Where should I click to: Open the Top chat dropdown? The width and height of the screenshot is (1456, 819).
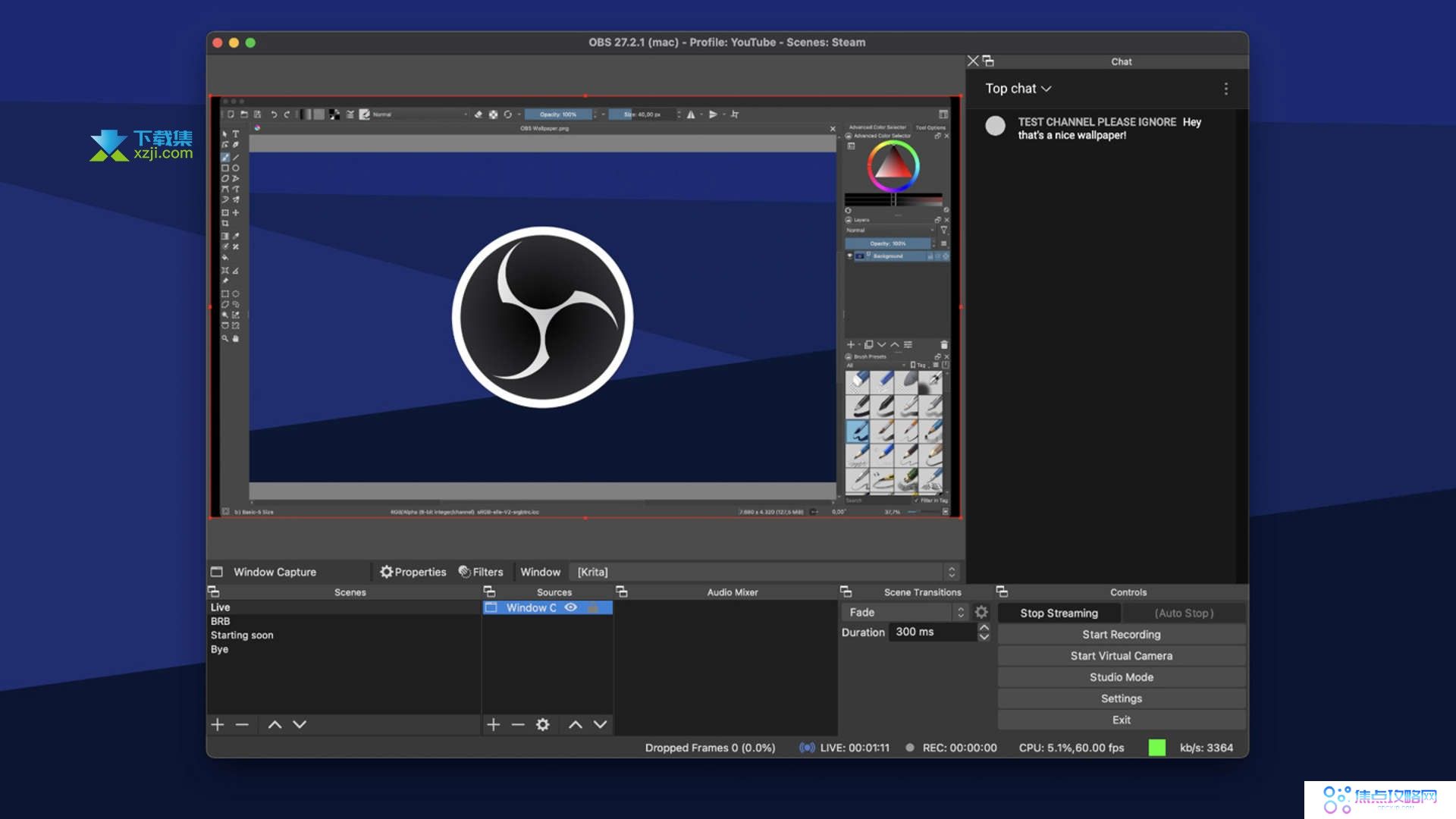click(1018, 89)
